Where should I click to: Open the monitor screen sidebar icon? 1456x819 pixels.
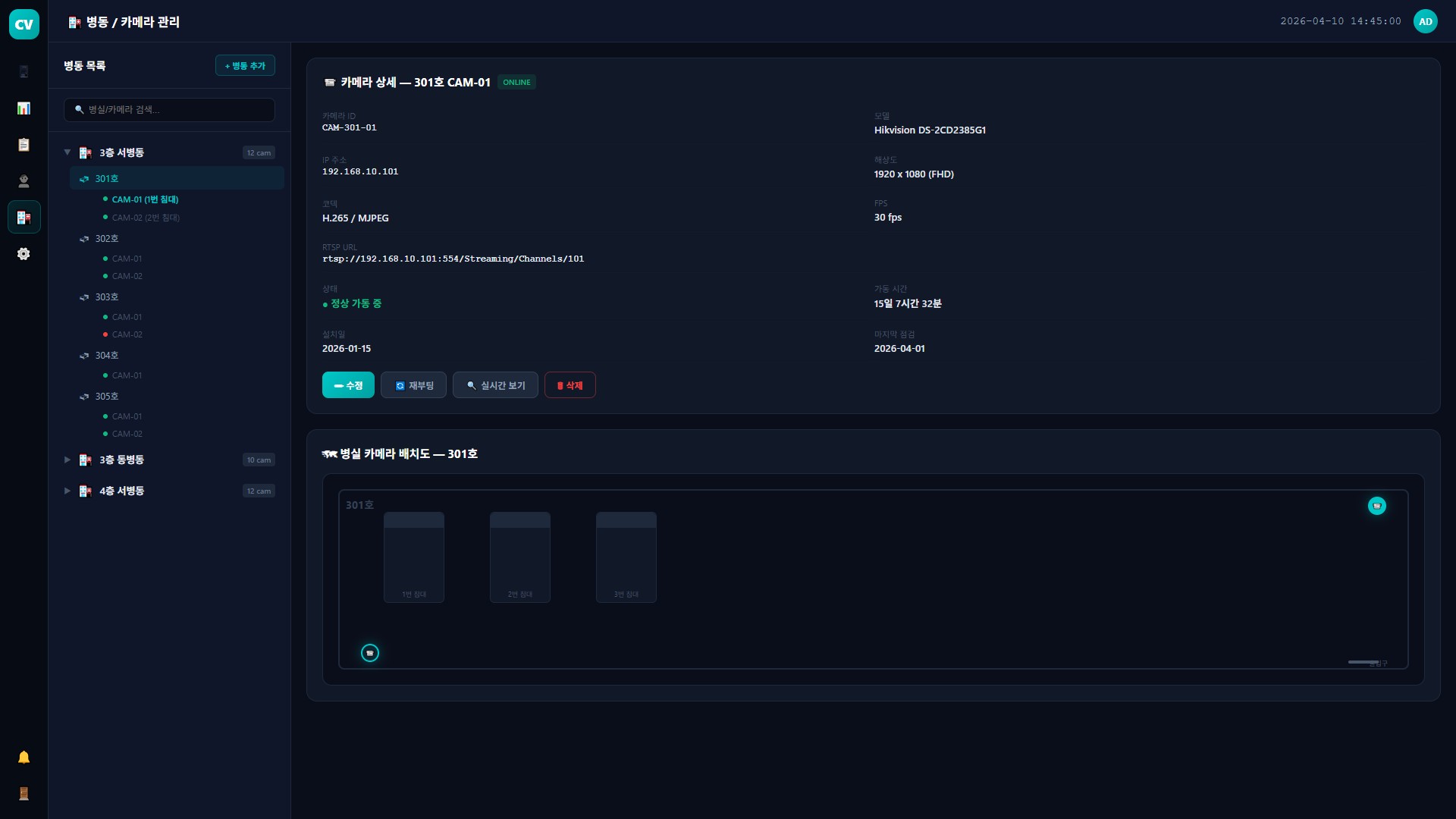click(24, 72)
